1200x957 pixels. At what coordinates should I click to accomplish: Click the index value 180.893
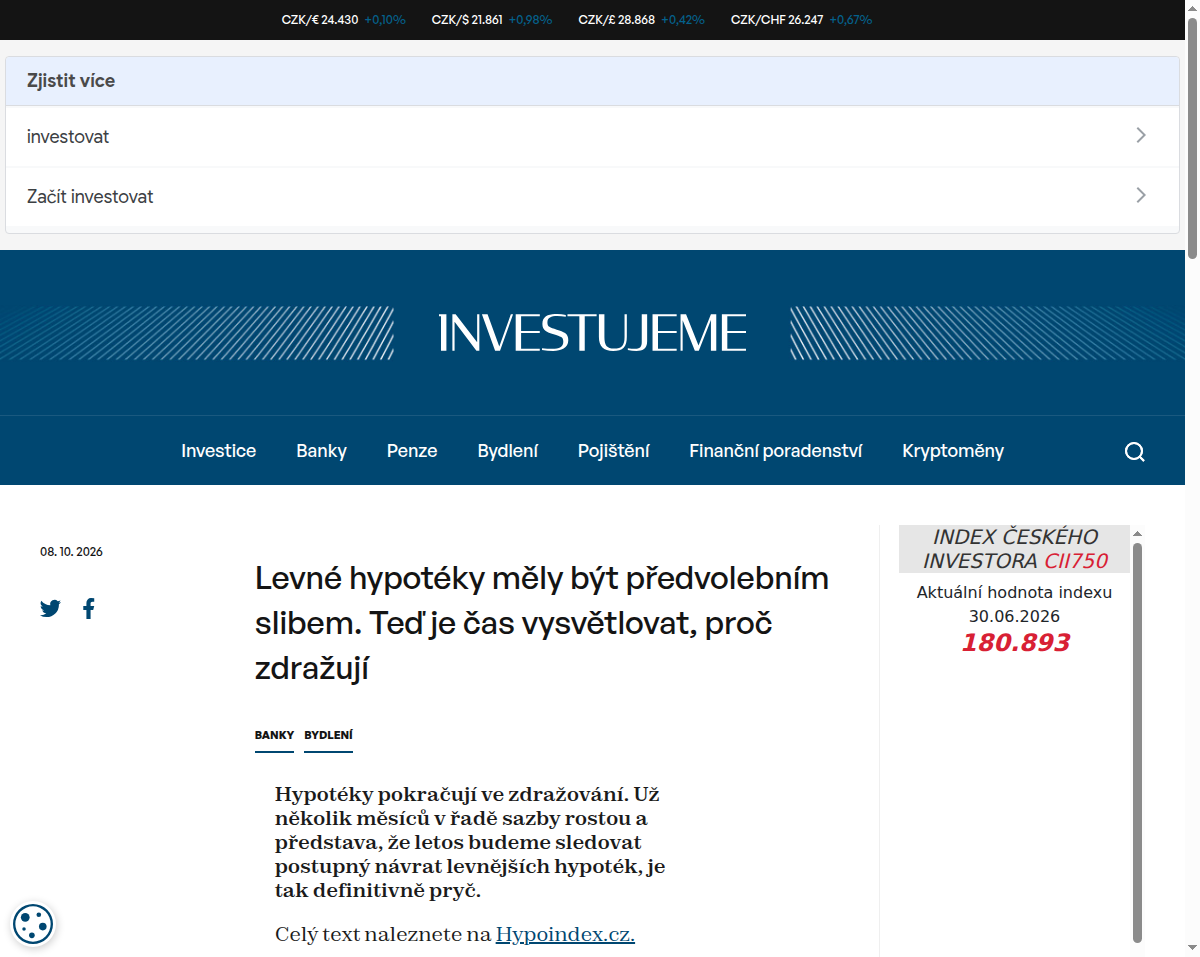(1015, 642)
